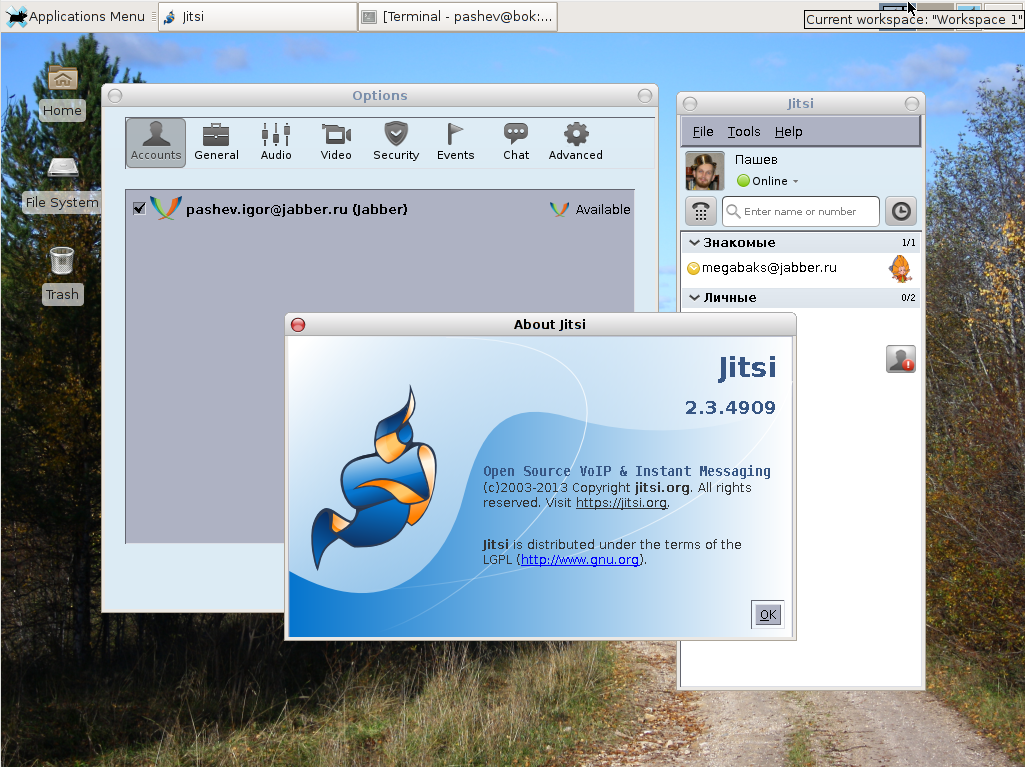Click the megabaks@jabber.ru away status icon
1025x767 pixels.
tap(694, 268)
